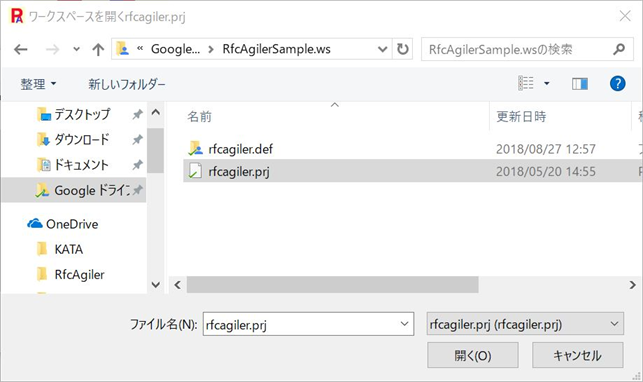Click the Google... breadcrumb in the address bar
The width and height of the screenshot is (643, 382).
pos(176,49)
